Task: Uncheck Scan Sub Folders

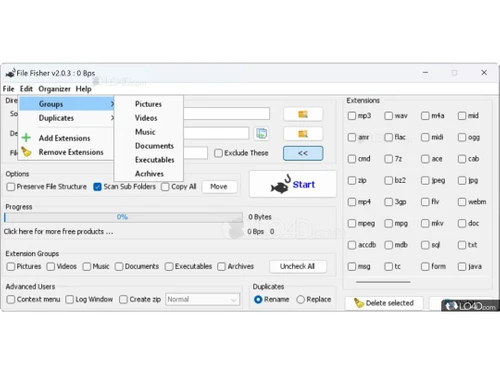Action: click(x=97, y=187)
